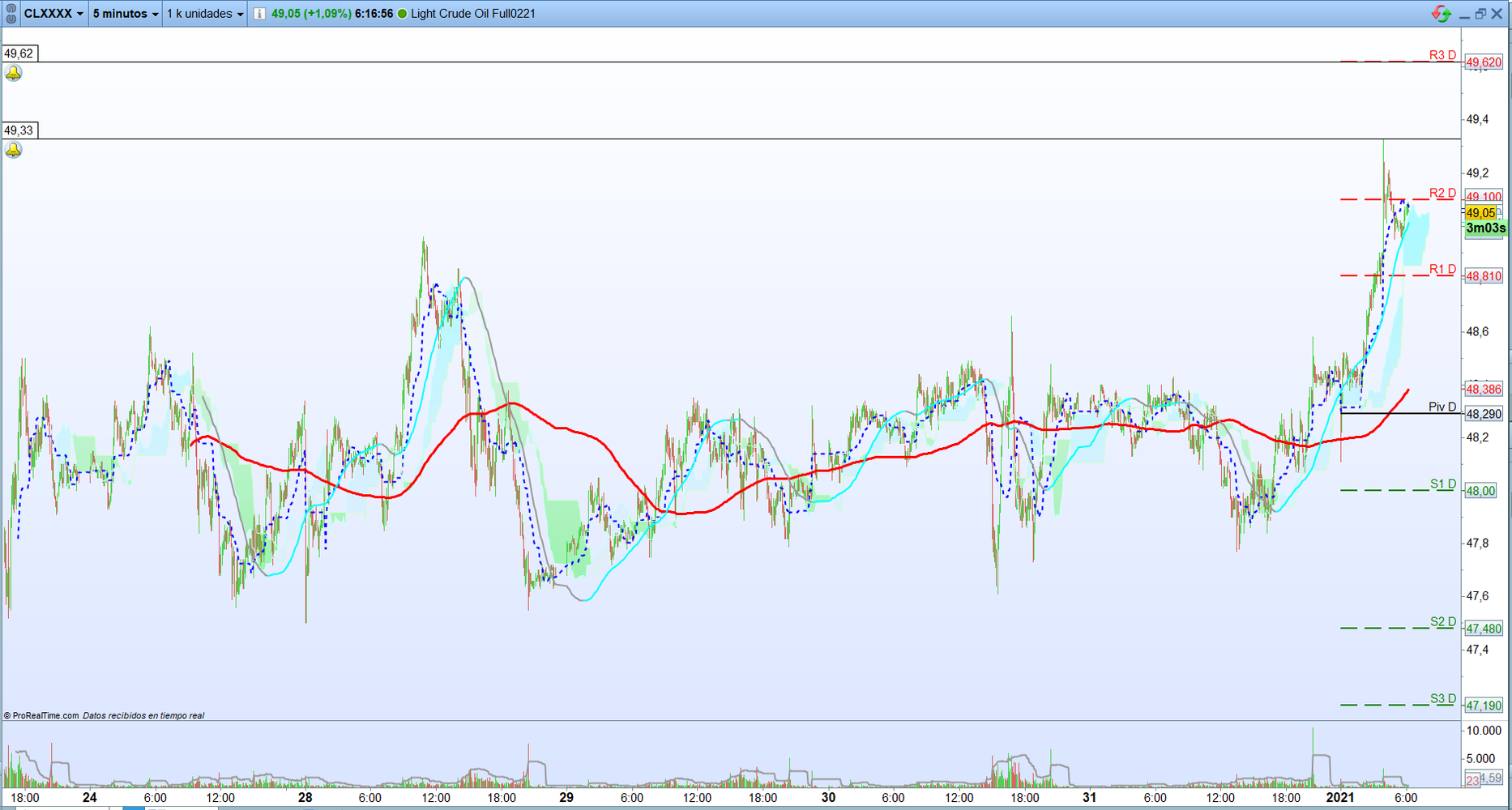
Task: Open the 5 minutos timeframe dropdown
Action: pyautogui.click(x=126, y=14)
